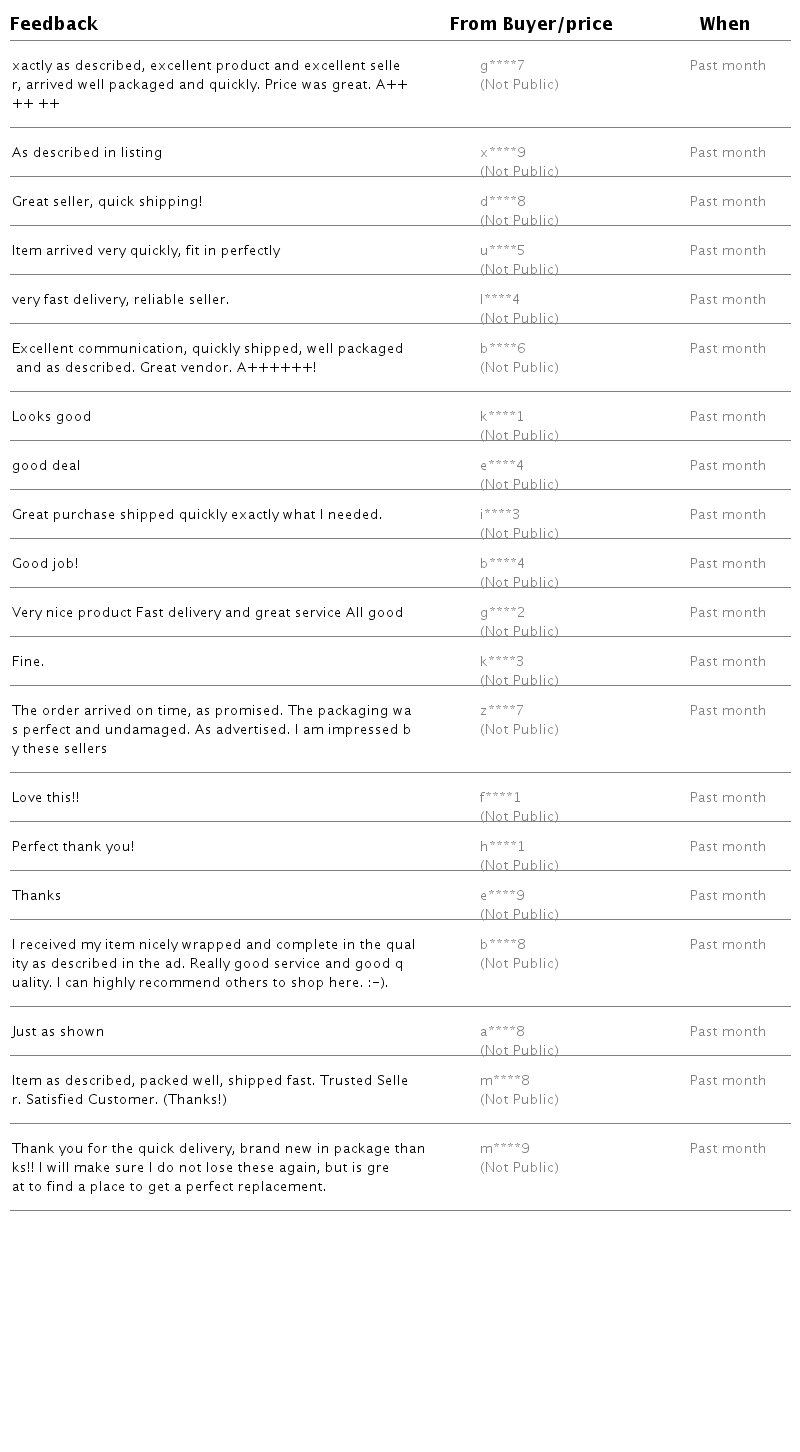This screenshot has width=800, height=1452.
Task: Click the From Buyer/price column header
Action: (530, 24)
